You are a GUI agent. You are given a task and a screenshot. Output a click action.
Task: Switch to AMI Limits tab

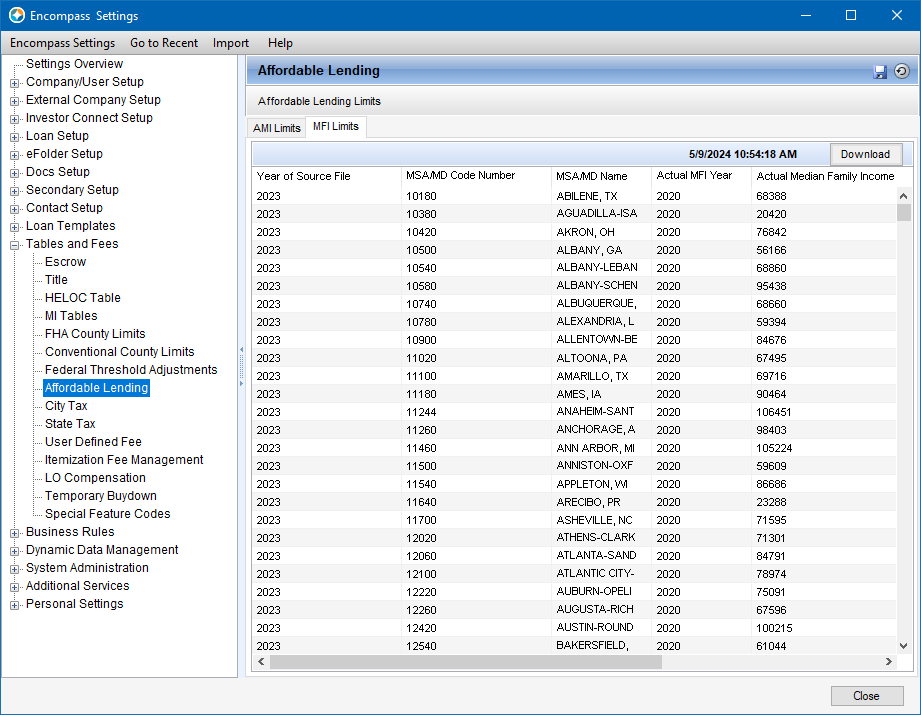[x=277, y=128]
